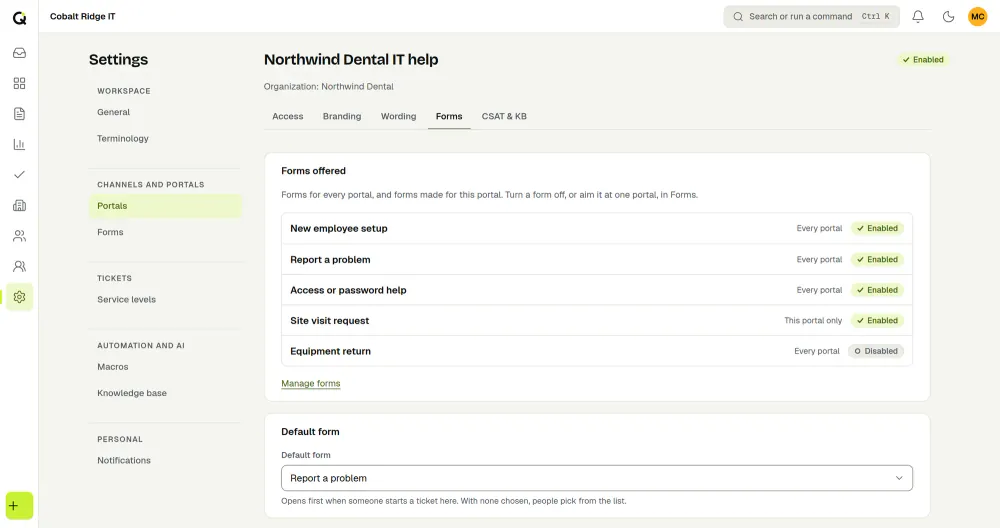Click Disabled badge for Equipment return
The height and width of the screenshot is (528, 1000).
(876, 351)
